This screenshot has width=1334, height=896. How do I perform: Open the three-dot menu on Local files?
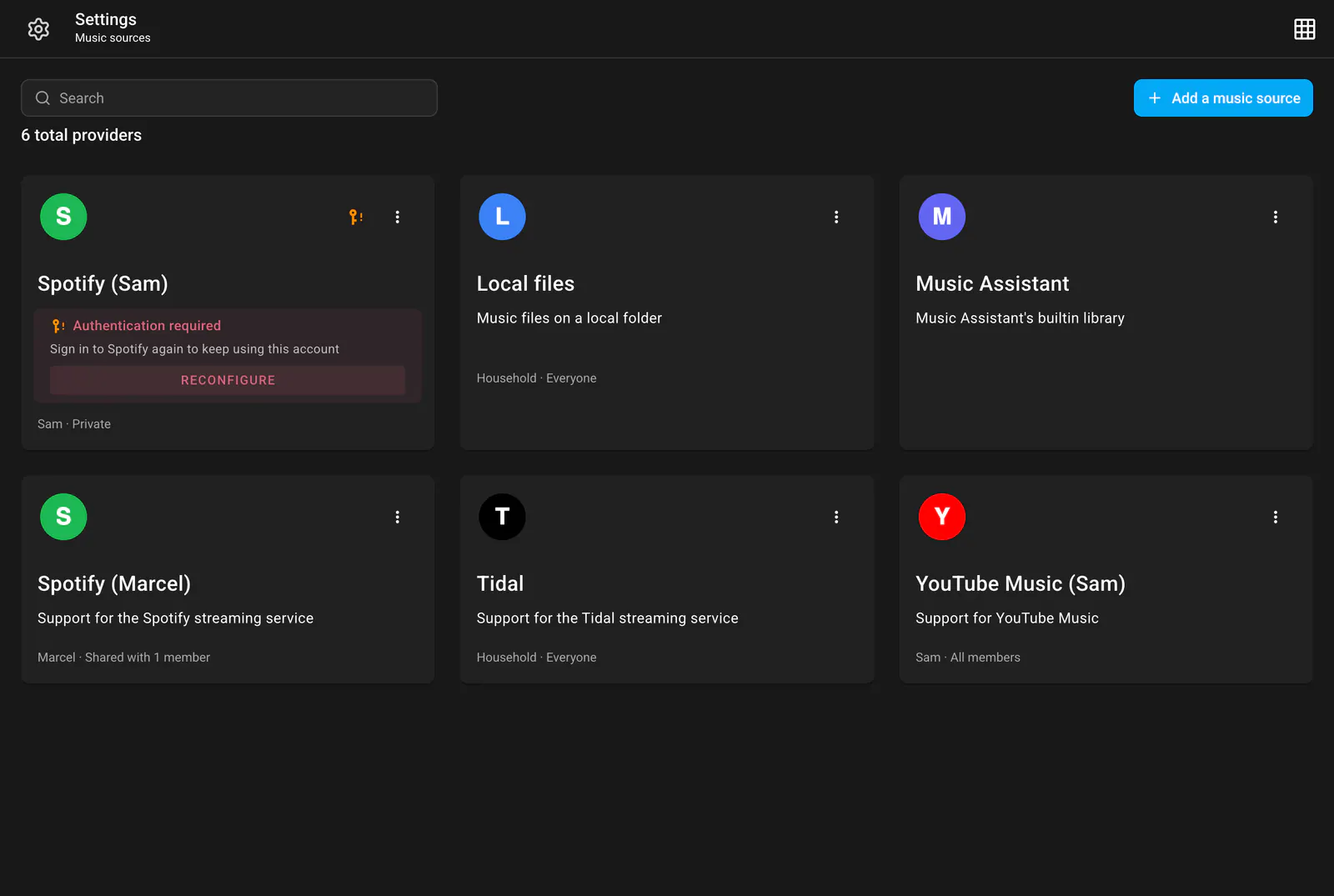tap(836, 217)
